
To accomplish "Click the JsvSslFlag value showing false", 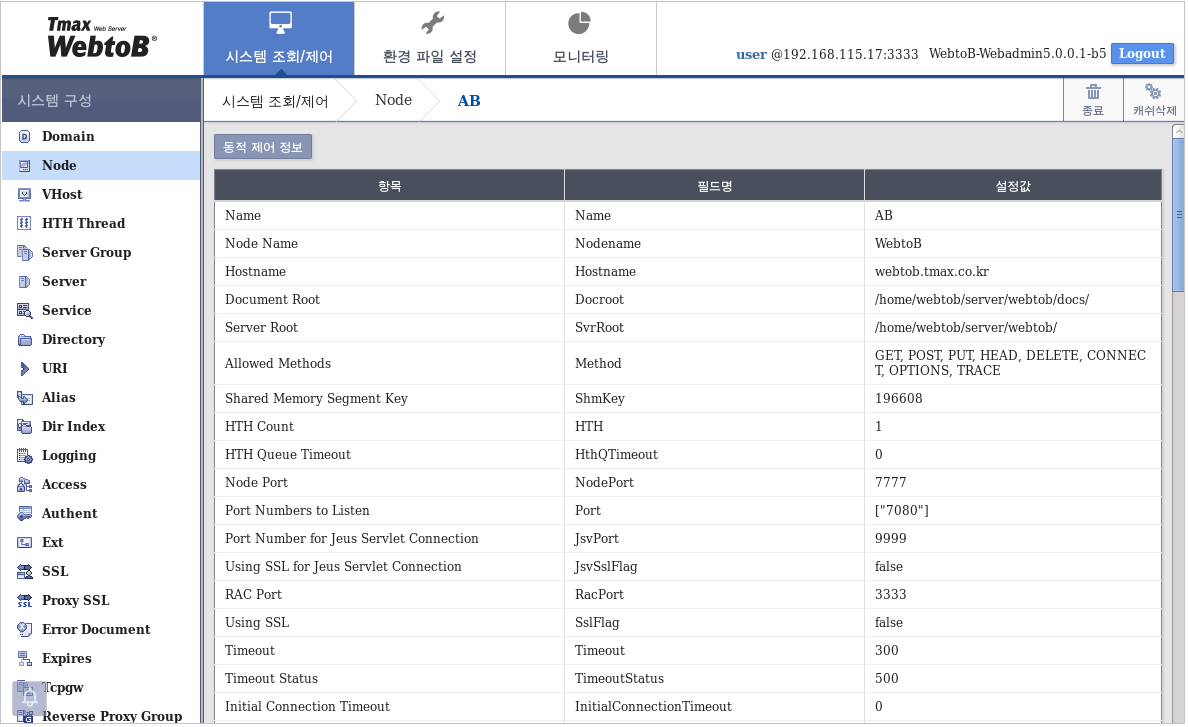I will point(890,566).
